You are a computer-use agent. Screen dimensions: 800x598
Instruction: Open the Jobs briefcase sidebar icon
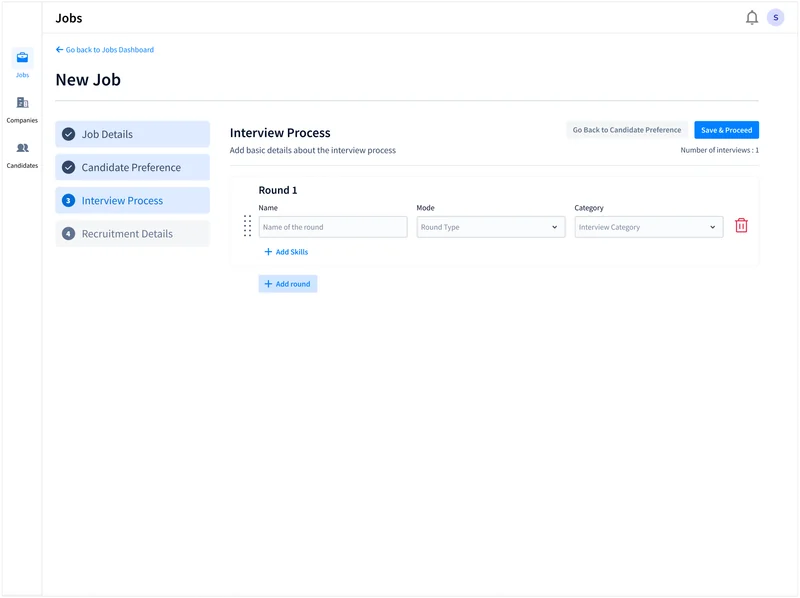22,57
